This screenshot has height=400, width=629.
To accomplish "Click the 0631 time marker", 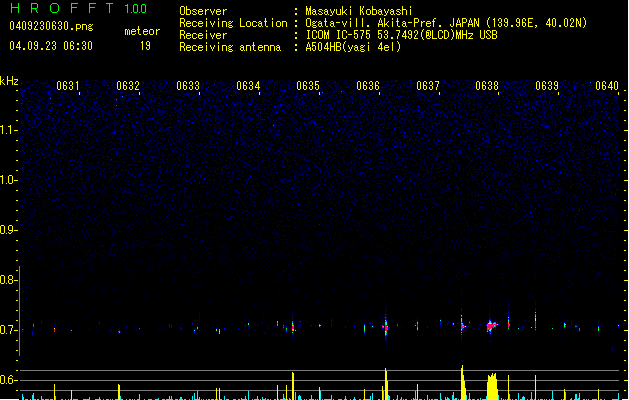I will (68, 86).
